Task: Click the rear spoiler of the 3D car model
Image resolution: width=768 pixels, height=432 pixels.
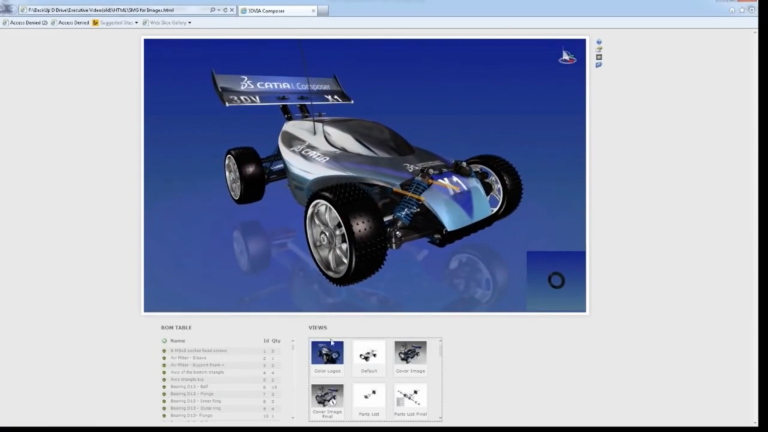Action: tap(282, 88)
